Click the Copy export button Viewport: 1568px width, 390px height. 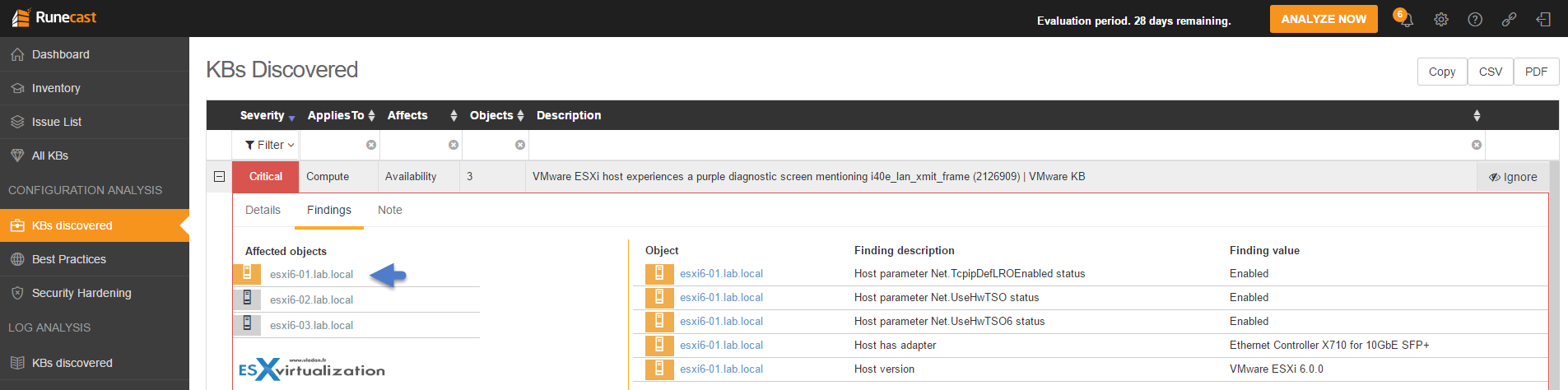pos(1442,72)
